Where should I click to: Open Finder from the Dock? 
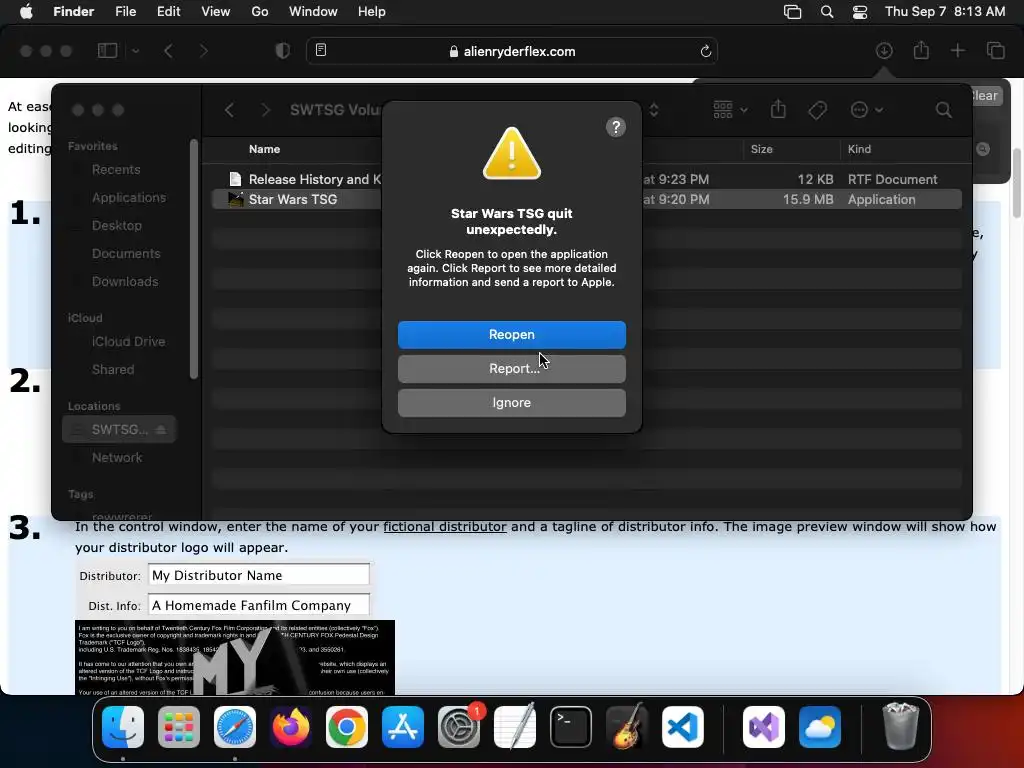click(x=123, y=727)
